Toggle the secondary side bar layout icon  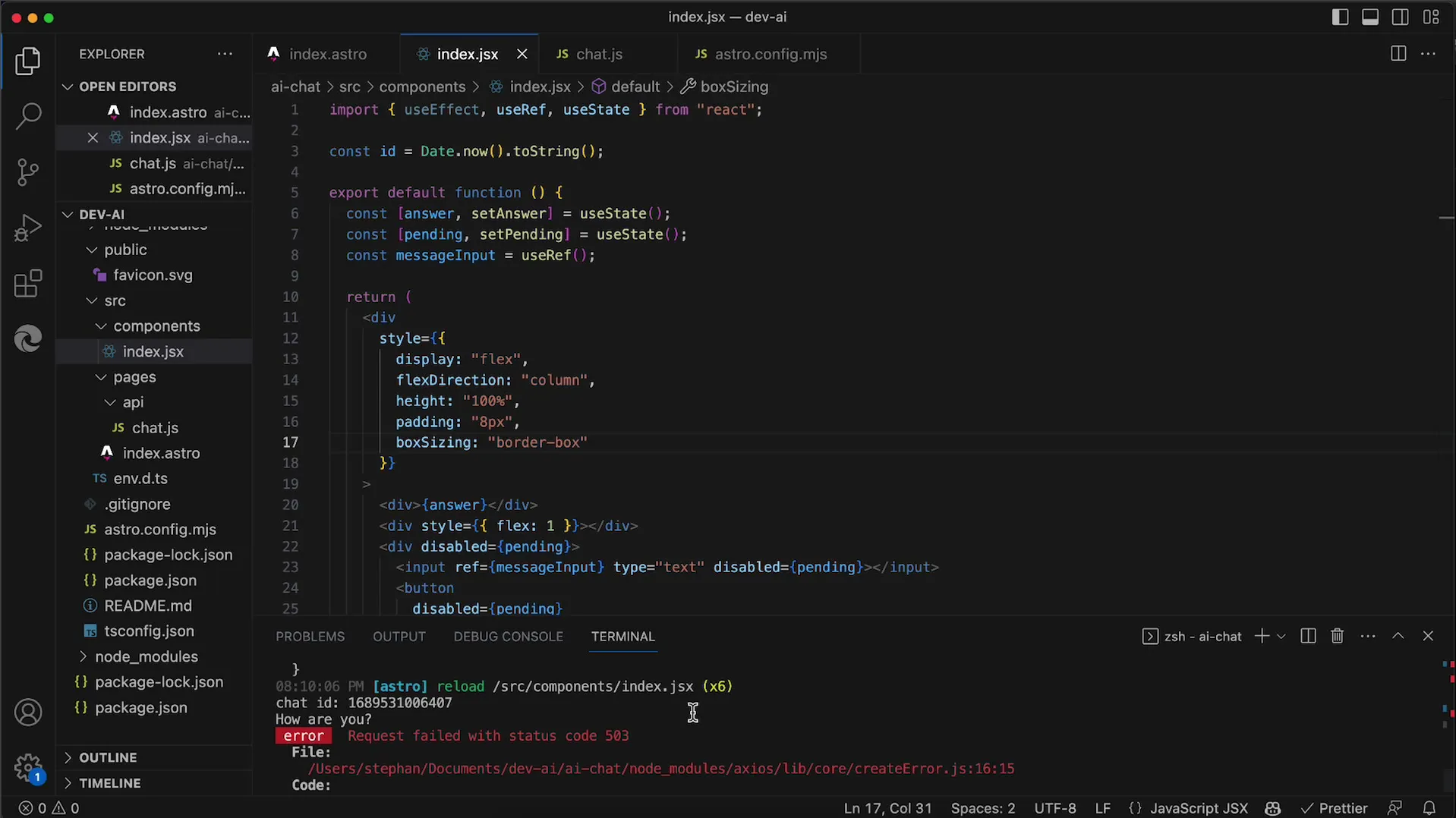click(x=1401, y=17)
